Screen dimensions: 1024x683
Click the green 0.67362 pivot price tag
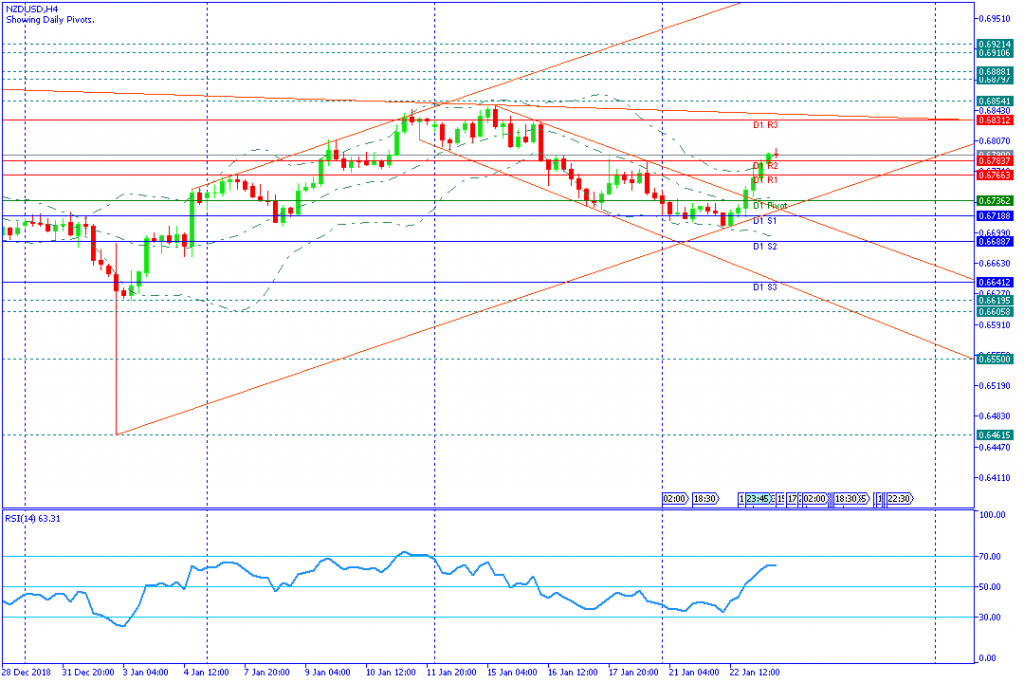(995, 201)
